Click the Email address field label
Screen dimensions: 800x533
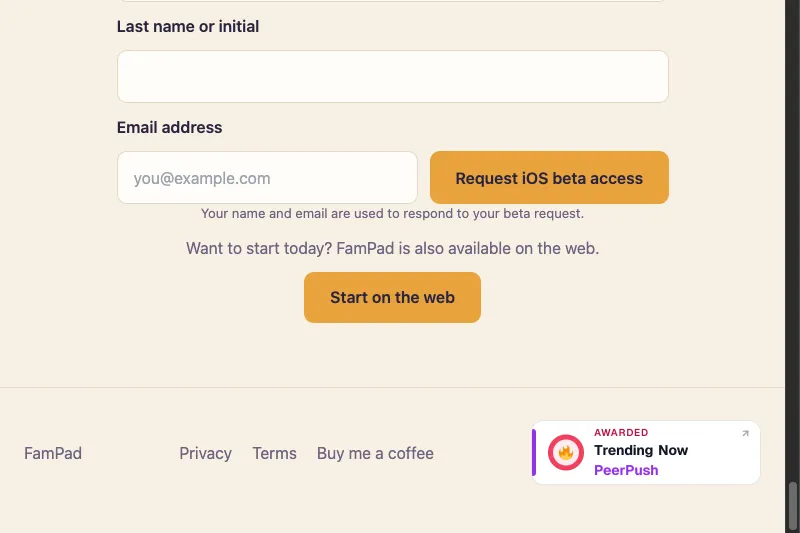click(x=169, y=127)
